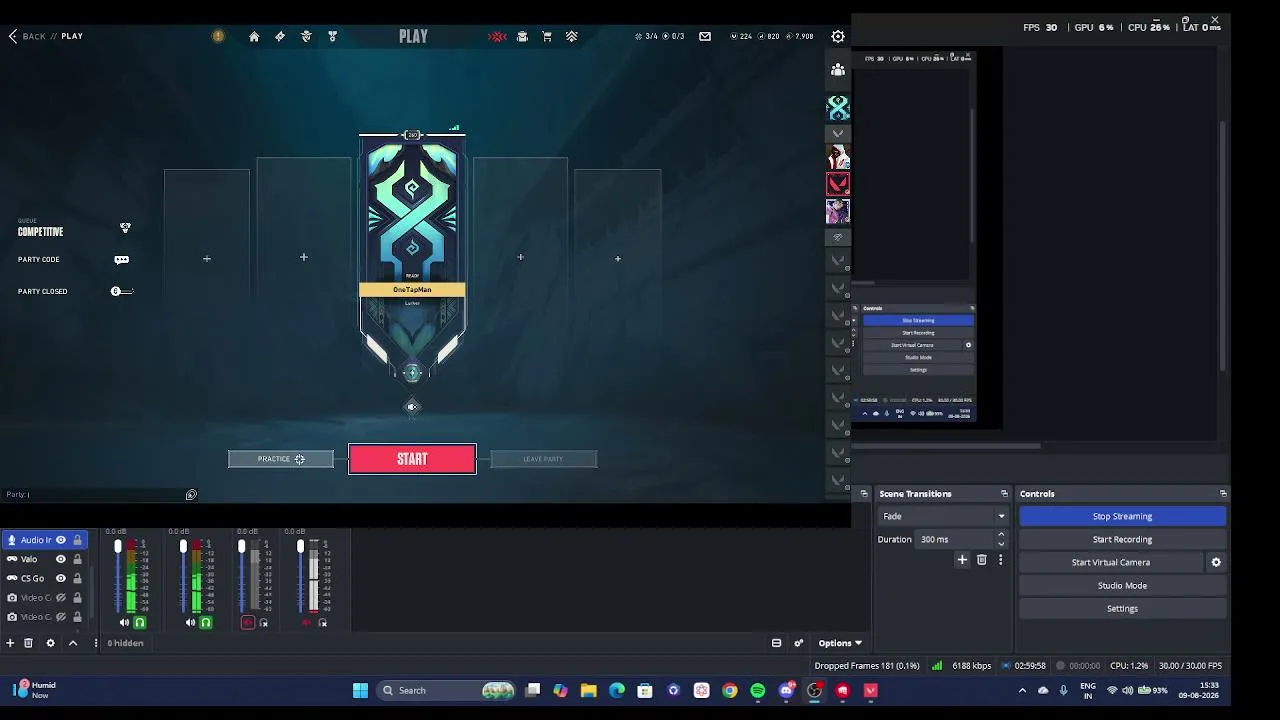The height and width of the screenshot is (720, 1280).
Task: Open the Valorant home screen icon
Action: point(254,36)
